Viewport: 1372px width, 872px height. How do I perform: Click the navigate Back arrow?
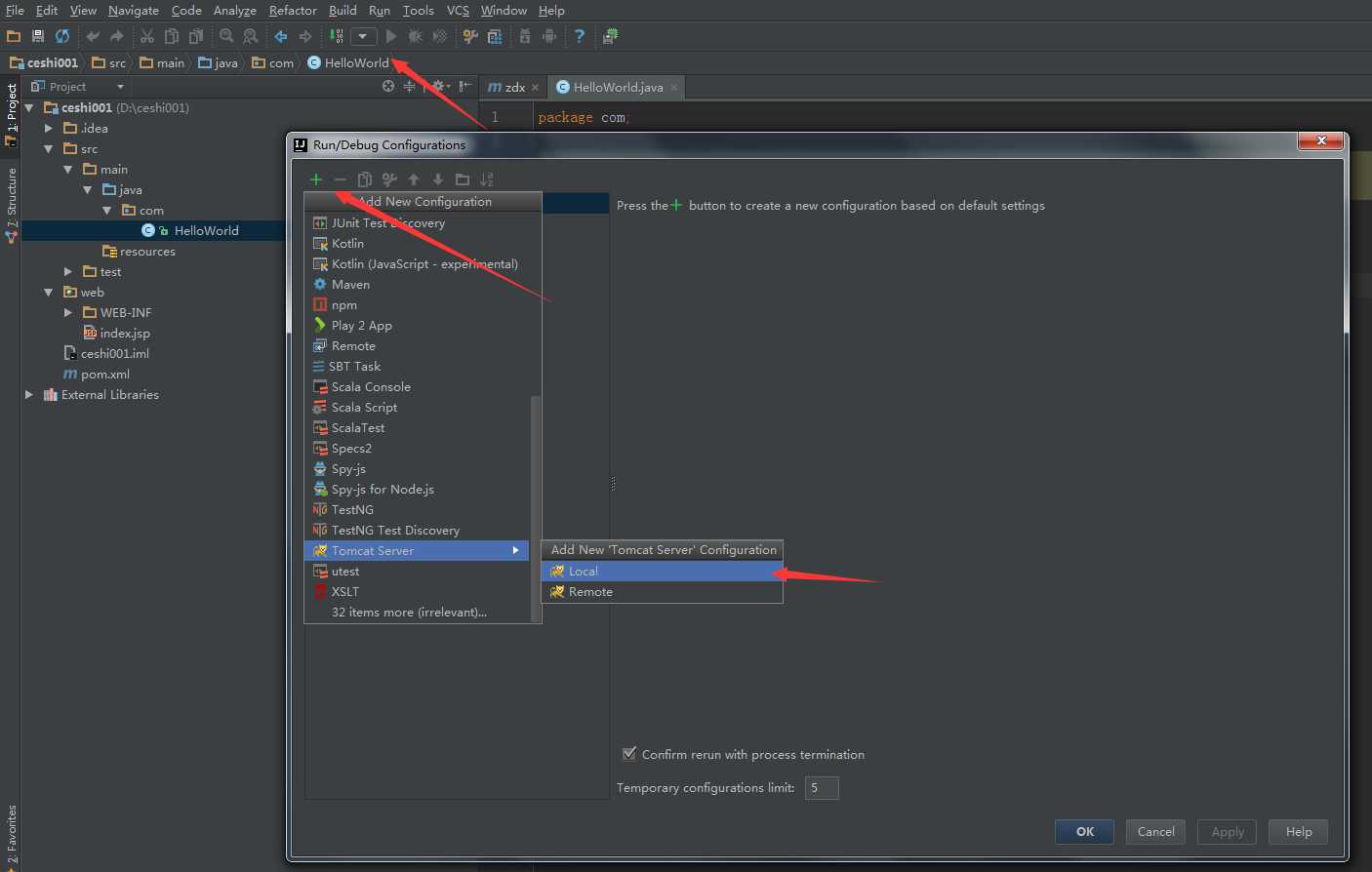pos(281,36)
